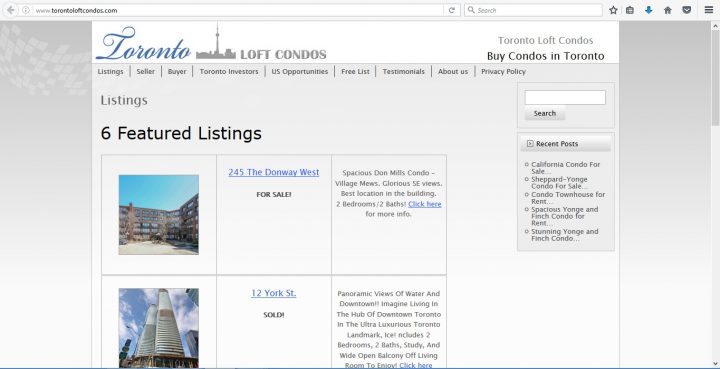Reload the page with refresh icon

(x=452, y=10)
